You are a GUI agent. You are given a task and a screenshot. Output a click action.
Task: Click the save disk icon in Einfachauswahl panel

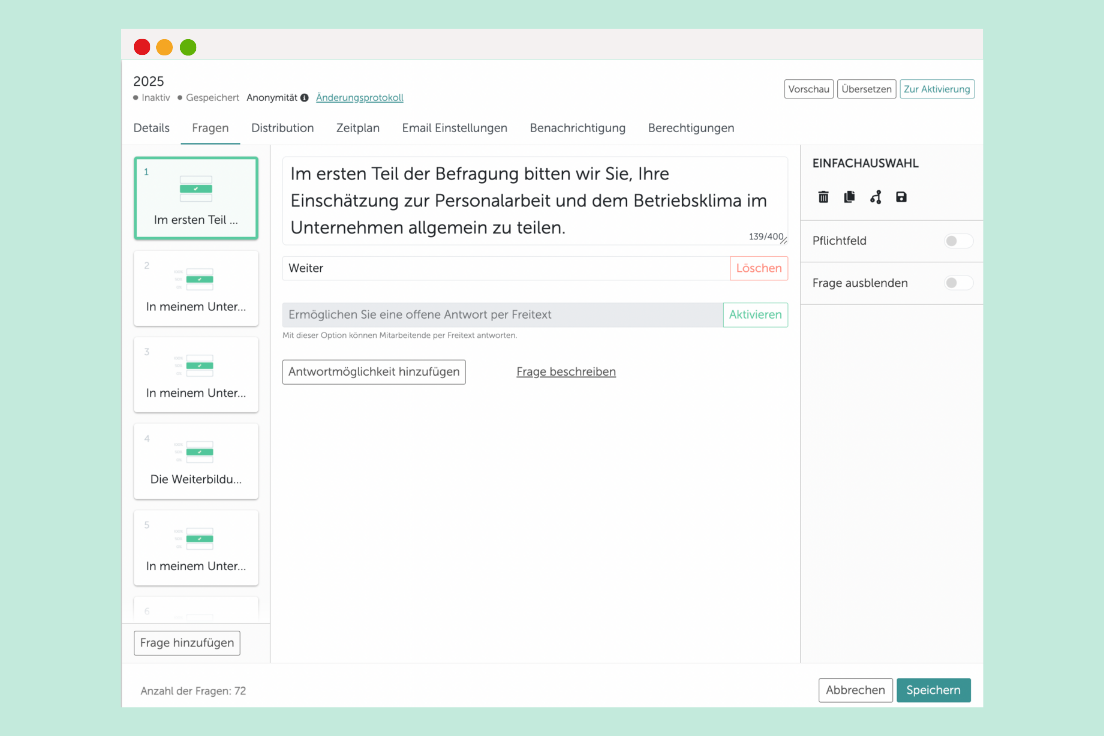pos(901,197)
